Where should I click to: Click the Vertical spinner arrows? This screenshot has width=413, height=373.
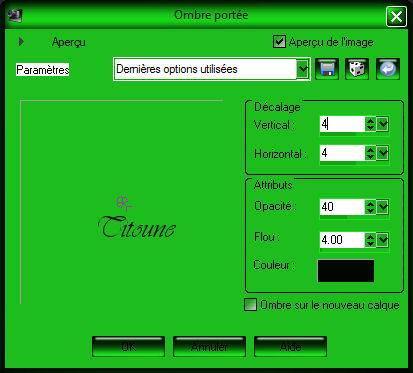pyautogui.click(x=370, y=124)
